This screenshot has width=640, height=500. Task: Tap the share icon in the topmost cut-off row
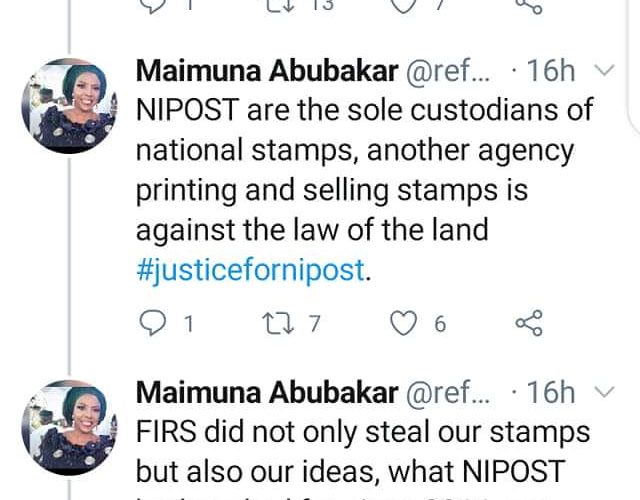coord(527,6)
